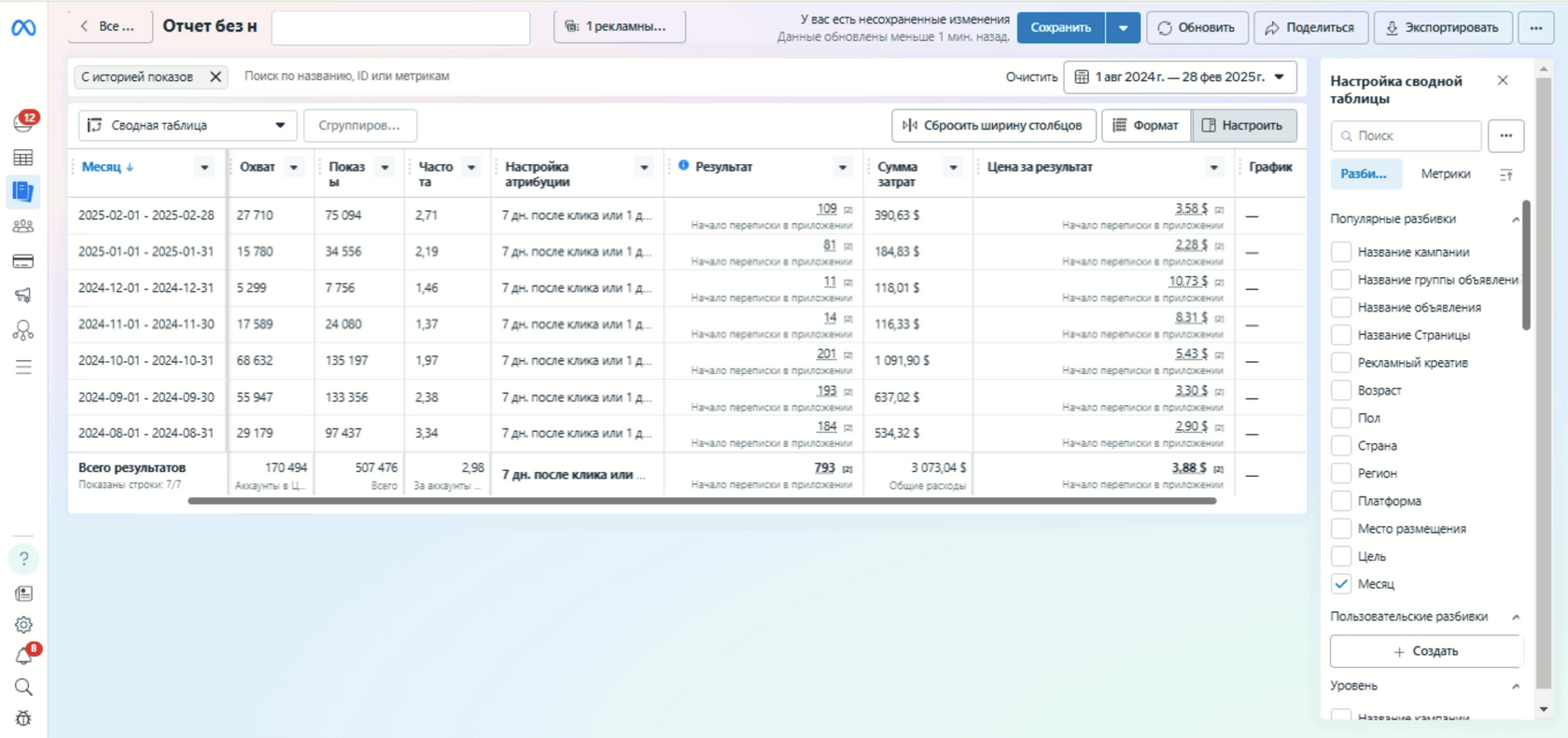Uncheck the Месяц breakdown checkbox
Viewport: 1568px width, 738px height.
(x=1341, y=583)
